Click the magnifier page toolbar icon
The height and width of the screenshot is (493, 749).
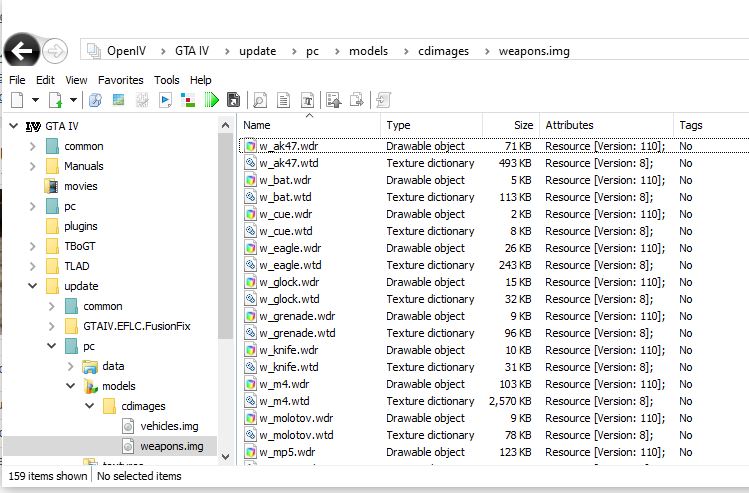[x=260, y=100]
